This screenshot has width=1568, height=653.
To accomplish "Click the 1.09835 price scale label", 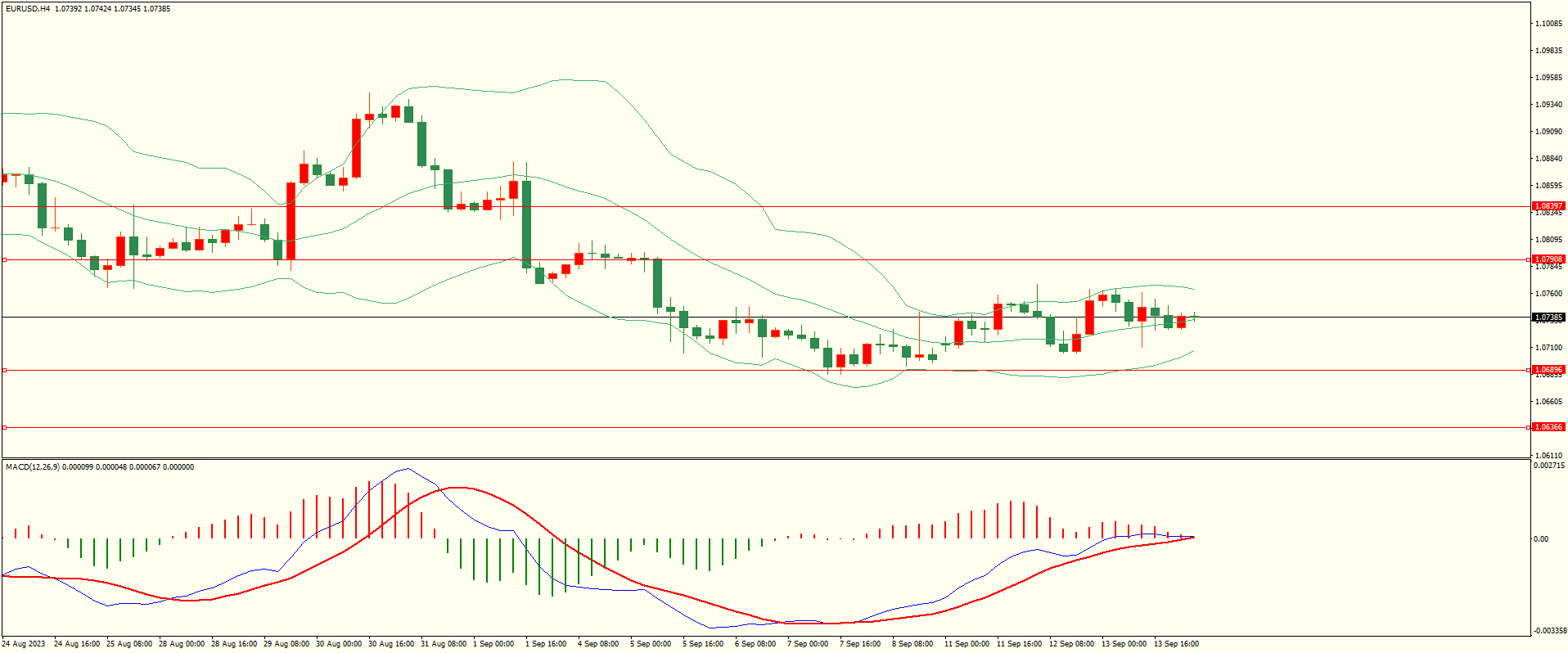I will pos(1549,51).
